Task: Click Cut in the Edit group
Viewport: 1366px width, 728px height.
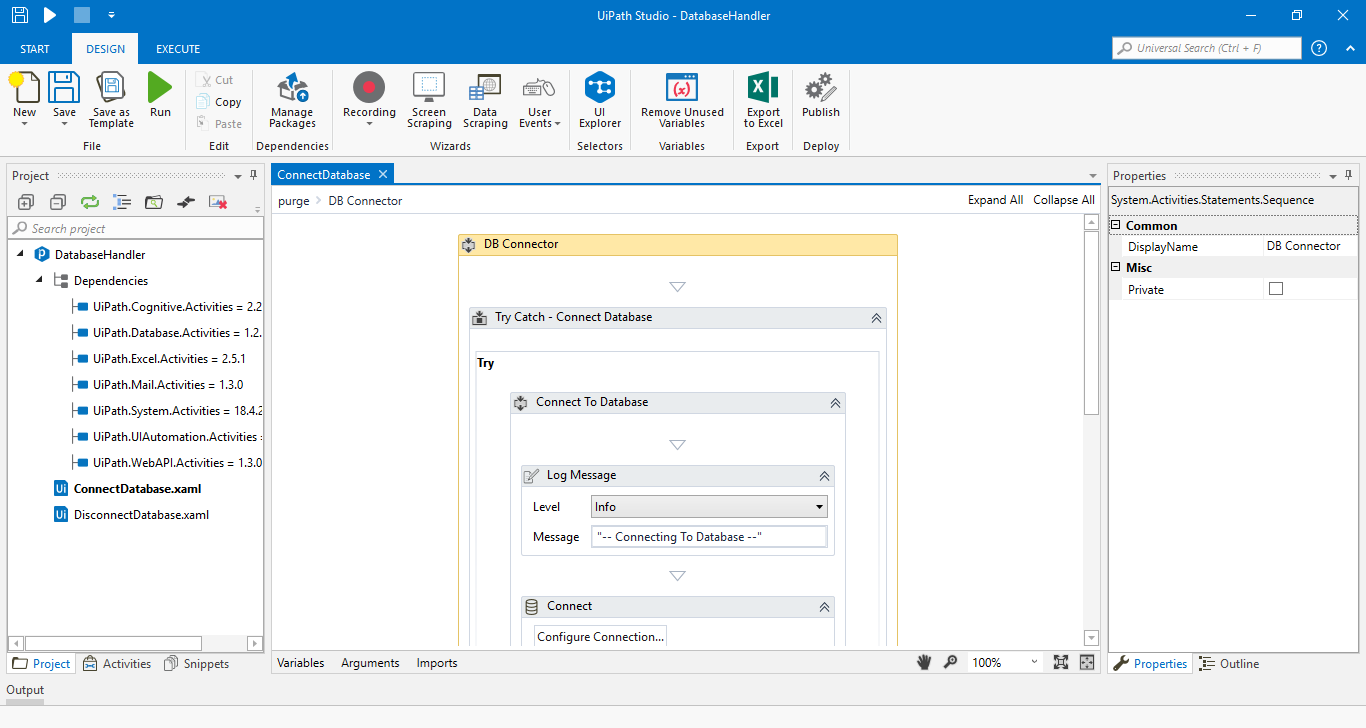Action: [215, 80]
